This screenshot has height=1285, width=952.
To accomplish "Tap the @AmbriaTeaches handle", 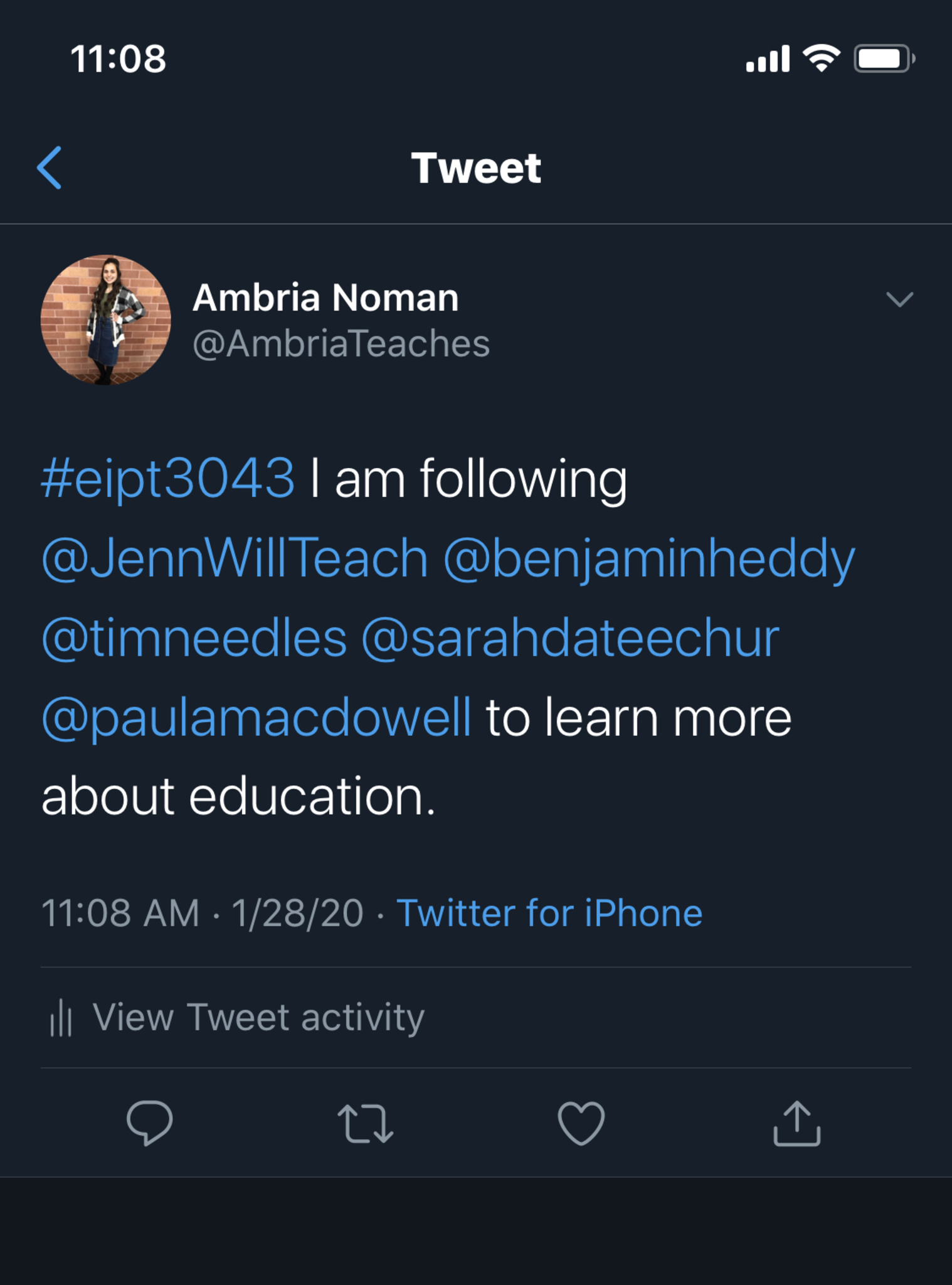I will 341,344.
